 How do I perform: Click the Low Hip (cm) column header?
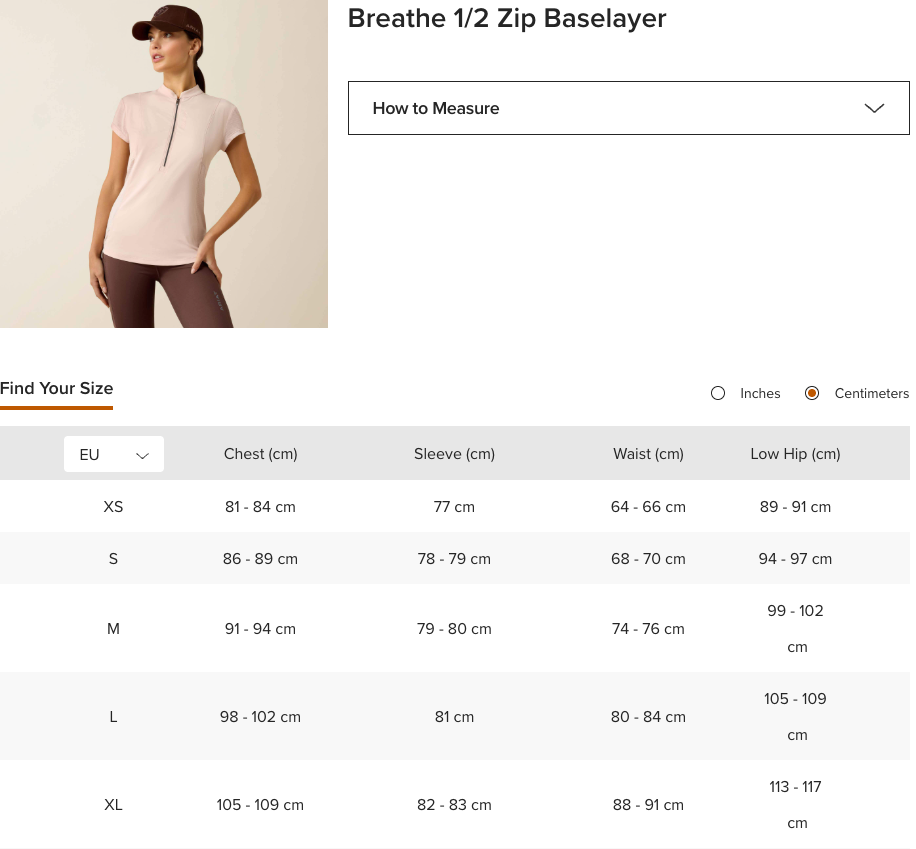795,454
